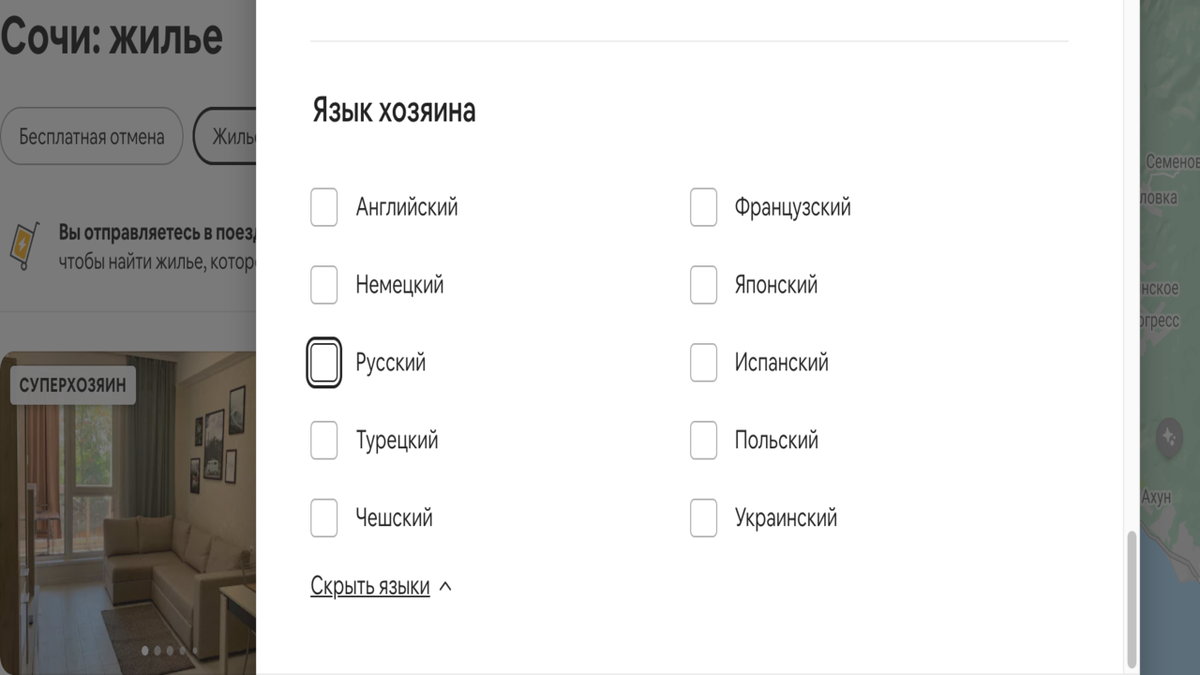This screenshot has height=675, width=1200.
Task: Select the Чешский checkbox
Action: [324, 518]
